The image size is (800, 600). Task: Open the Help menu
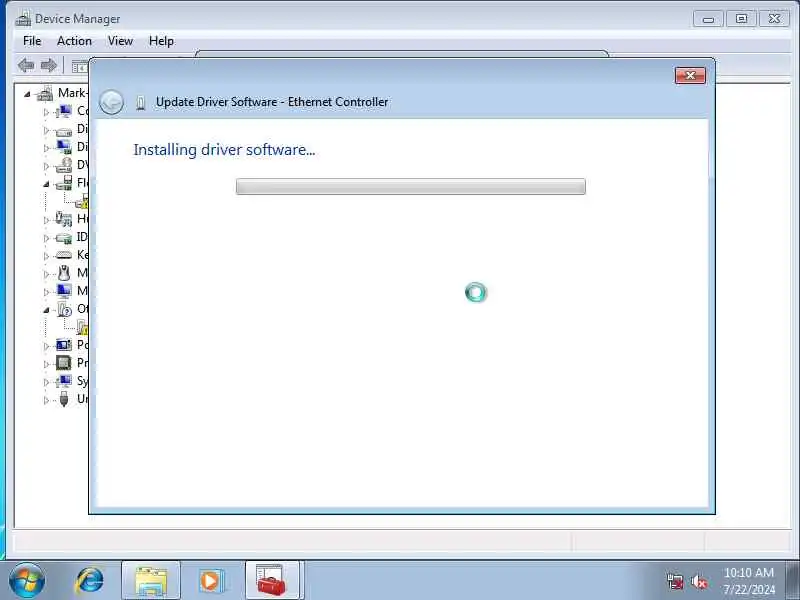161,41
